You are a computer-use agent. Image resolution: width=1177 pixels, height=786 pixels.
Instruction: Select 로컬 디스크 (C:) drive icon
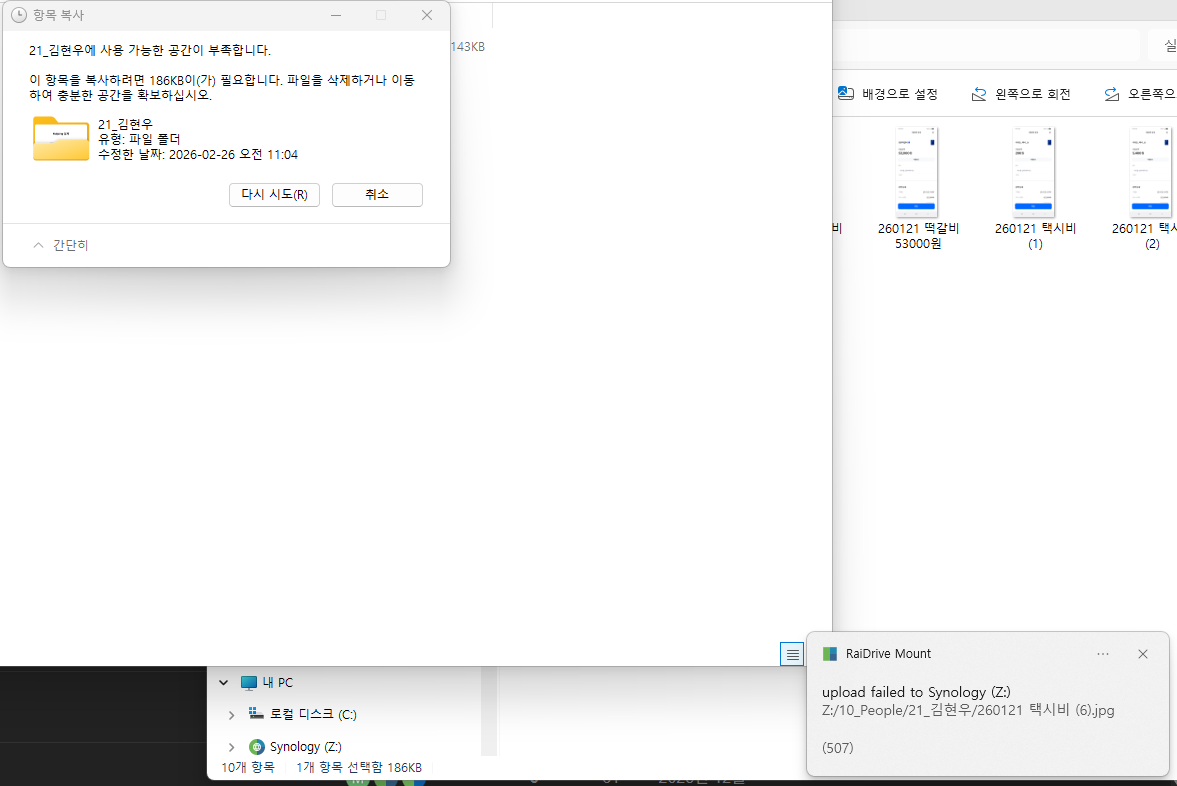[256, 714]
